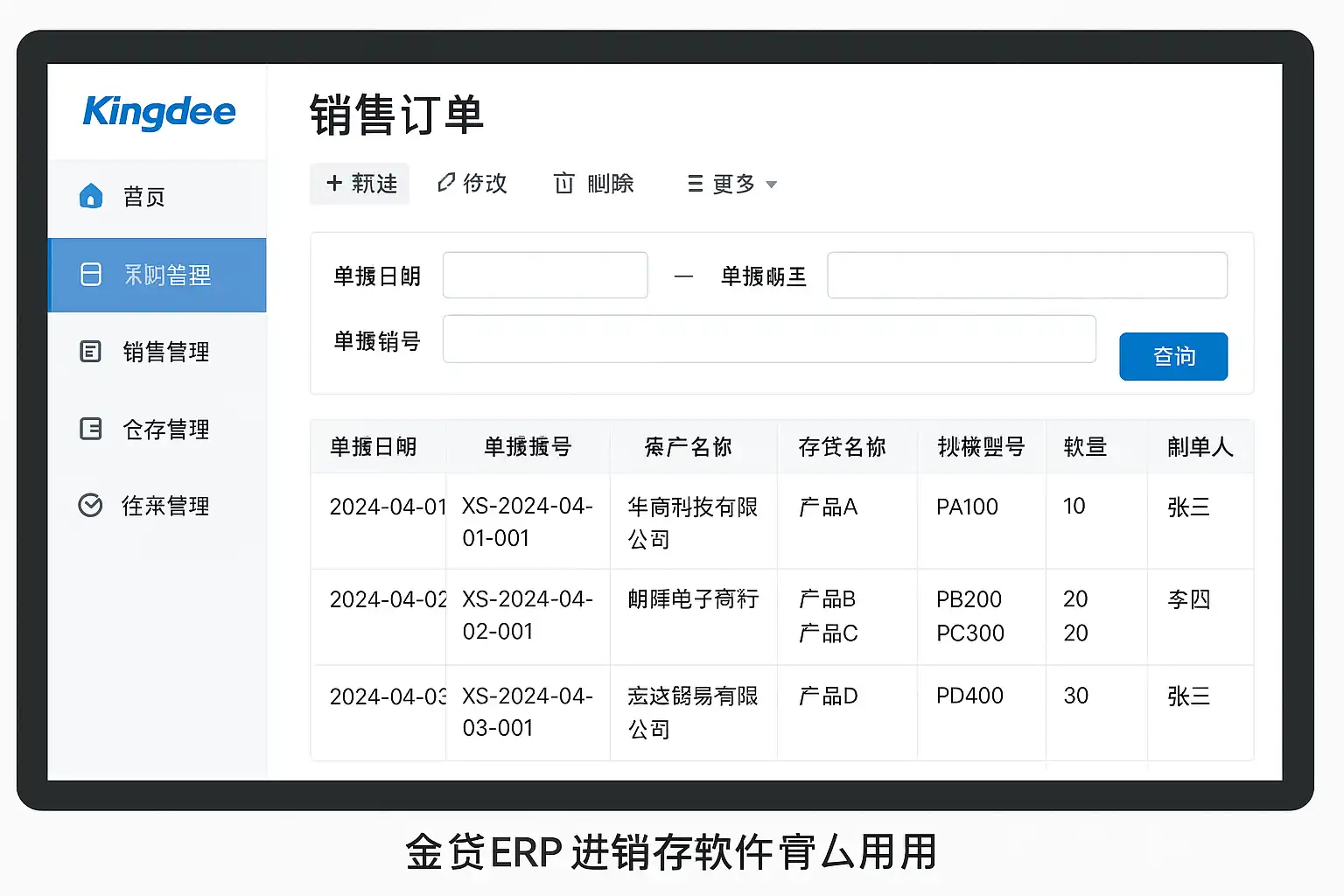Click the blue house home icon
This screenshot has width=1344, height=896.
click(x=91, y=196)
